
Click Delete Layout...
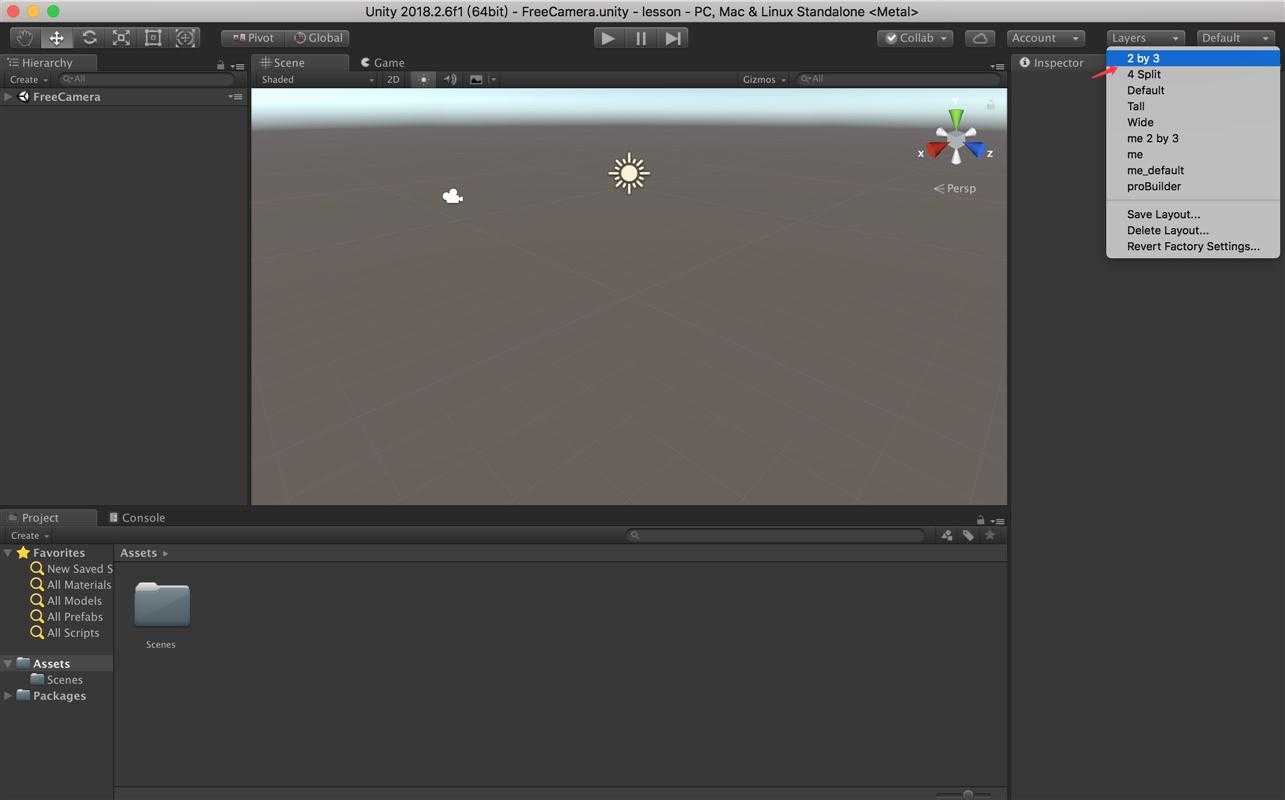1193,230
